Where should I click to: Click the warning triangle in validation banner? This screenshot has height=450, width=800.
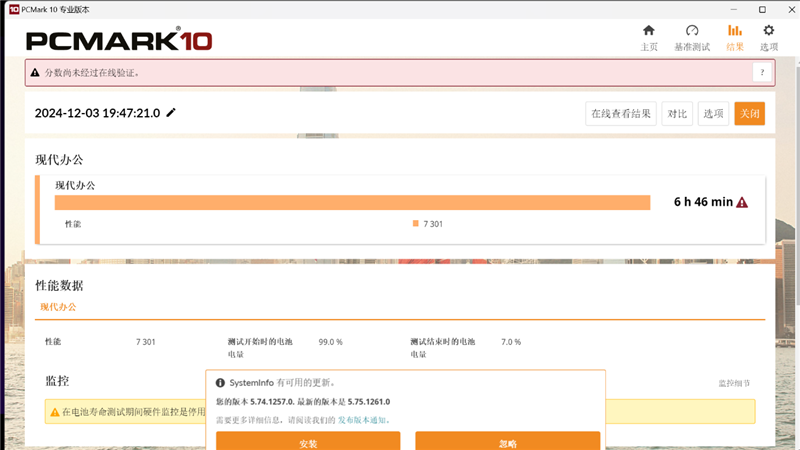[x=35, y=72]
